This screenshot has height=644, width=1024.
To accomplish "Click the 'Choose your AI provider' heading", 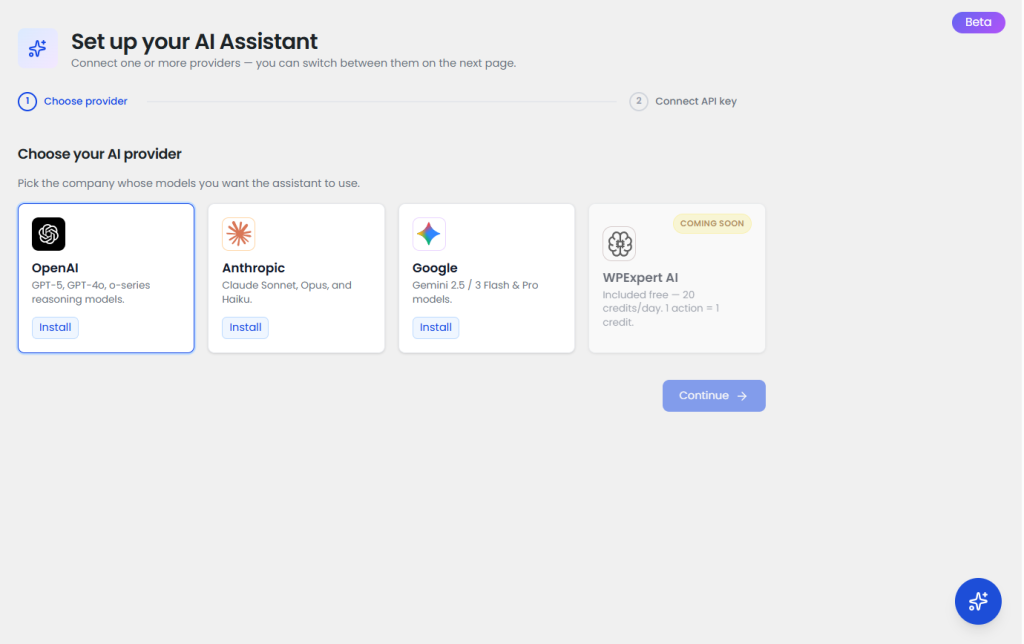I will (99, 154).
